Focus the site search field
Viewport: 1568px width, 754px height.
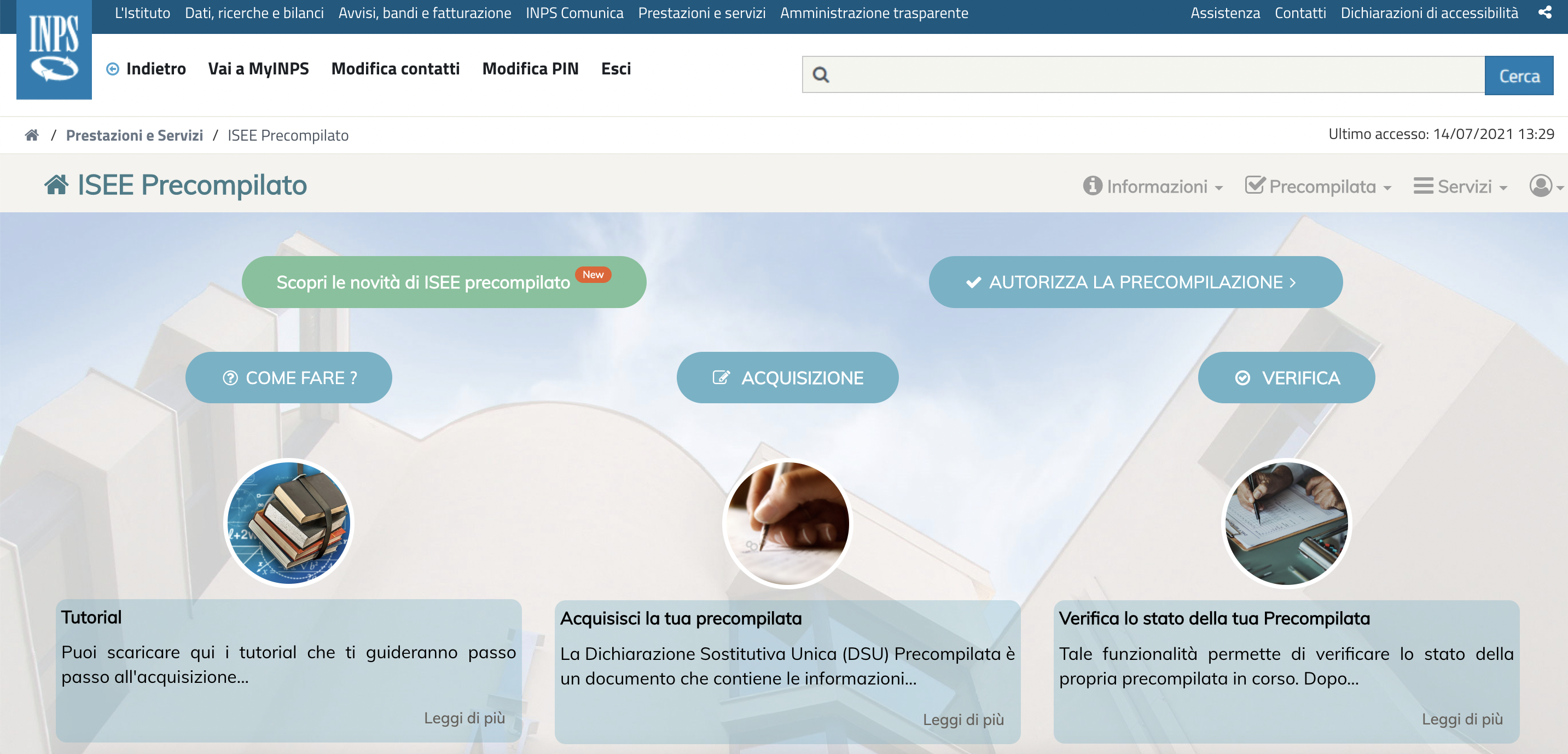(1143, 75)
